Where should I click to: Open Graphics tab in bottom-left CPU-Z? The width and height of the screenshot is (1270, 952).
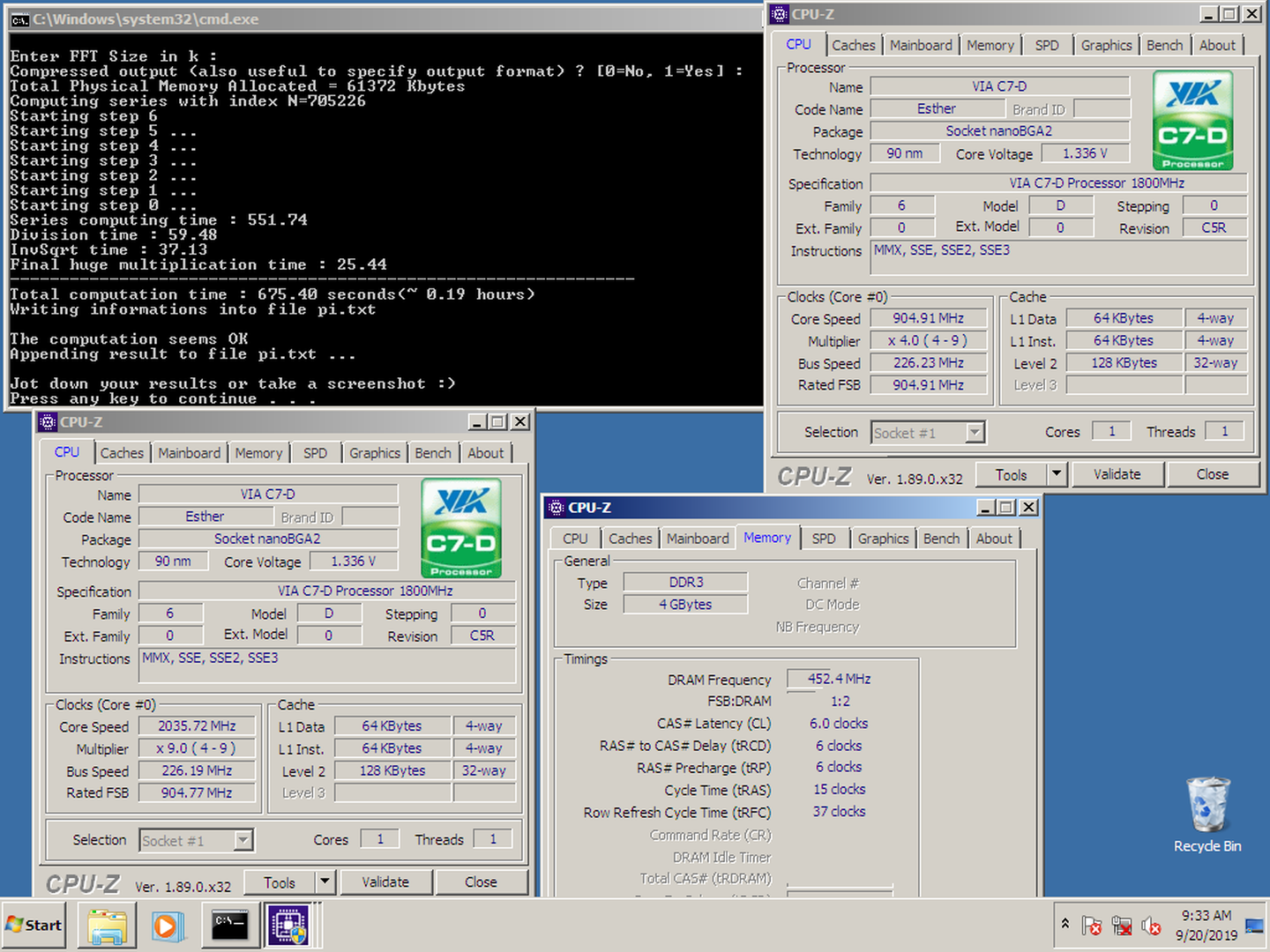pyautogui.click(x=375, y=453)
